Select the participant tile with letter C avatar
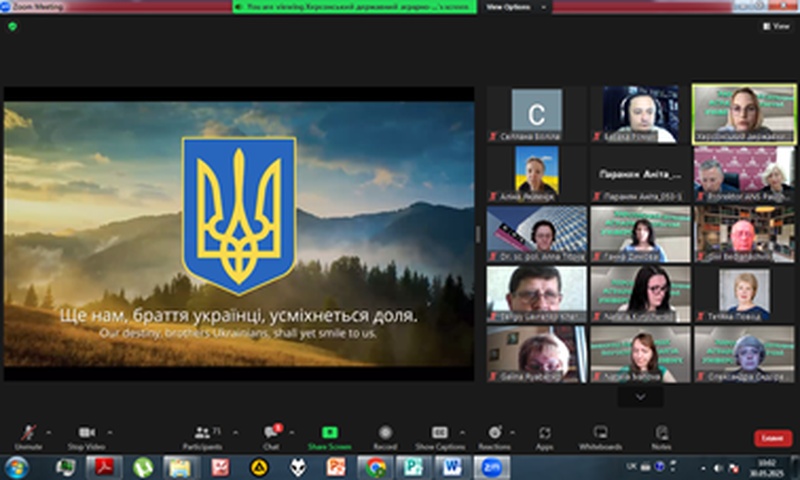Screen dimensions: 800x480 [537, 114]
